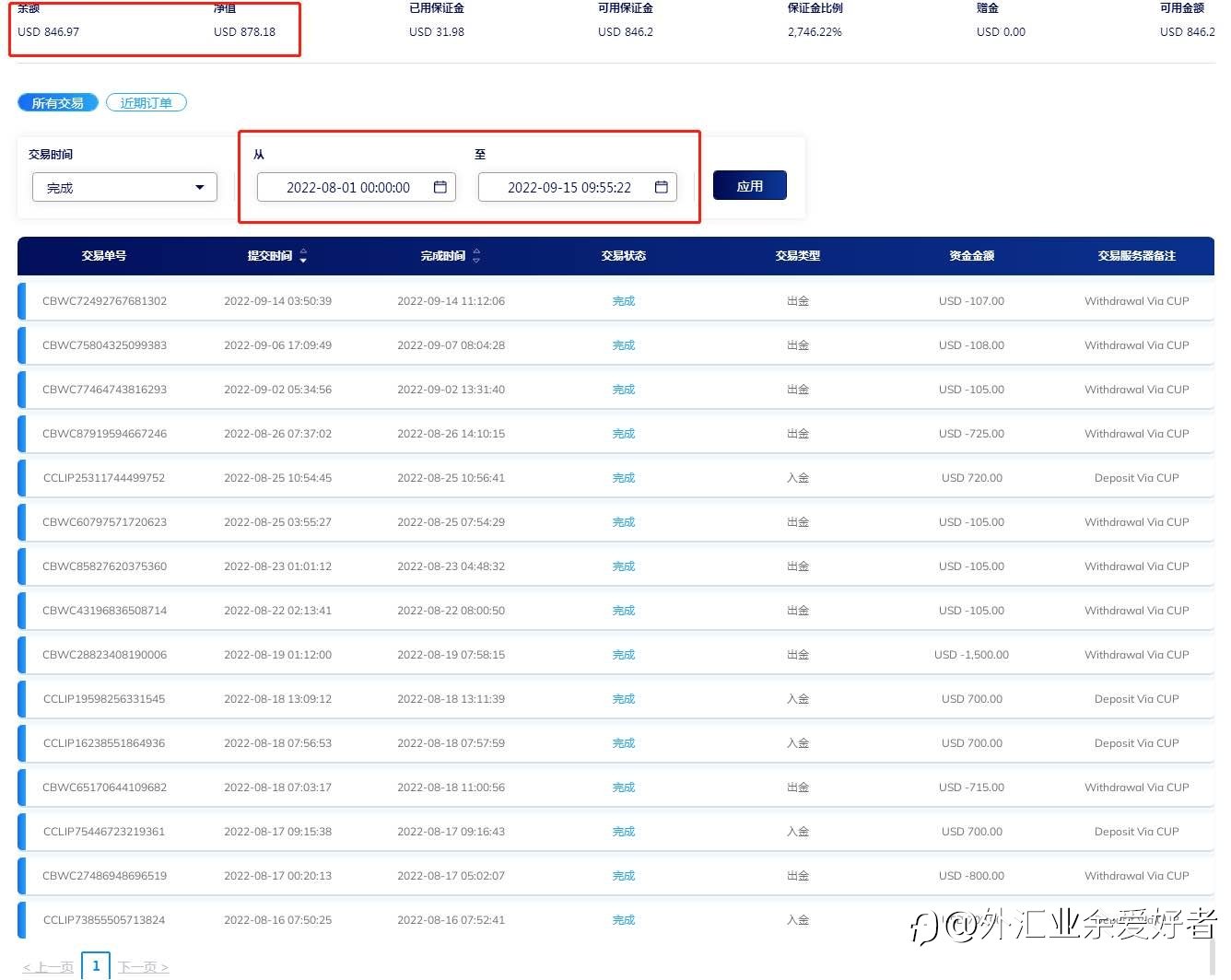Go to the 上一页 page link

[x=48, y=967]
